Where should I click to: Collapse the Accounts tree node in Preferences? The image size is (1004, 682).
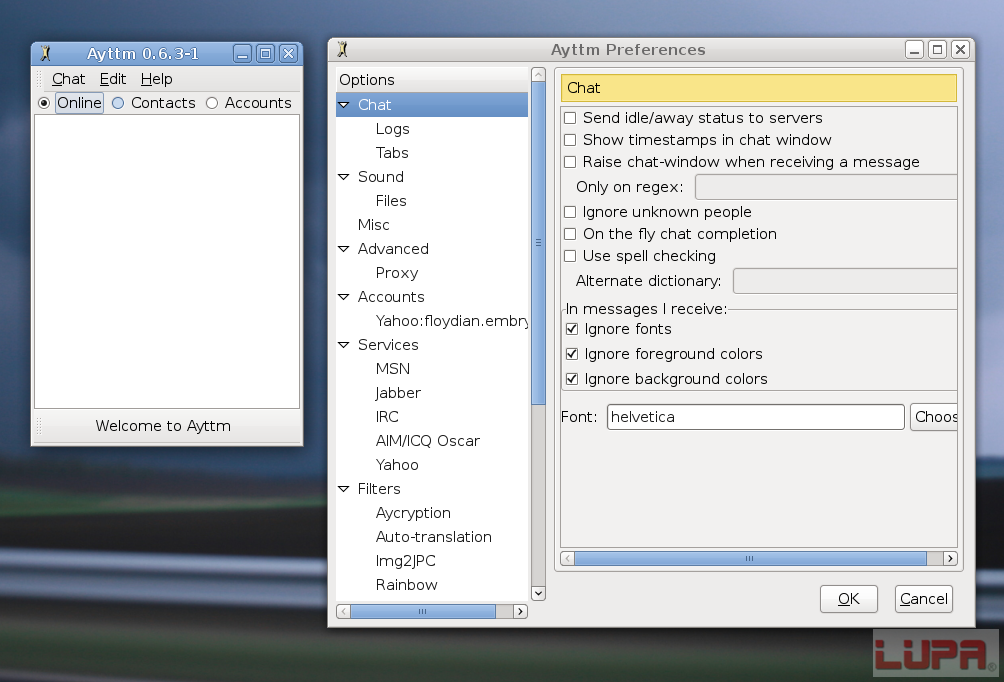[x=344, y=296]
